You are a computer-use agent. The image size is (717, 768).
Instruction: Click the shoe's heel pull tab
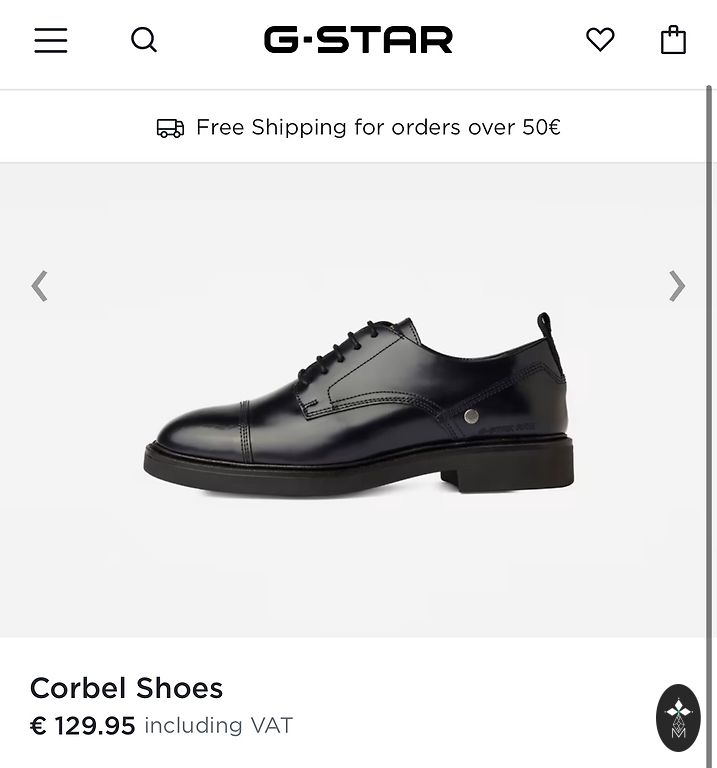coord(544,330)
